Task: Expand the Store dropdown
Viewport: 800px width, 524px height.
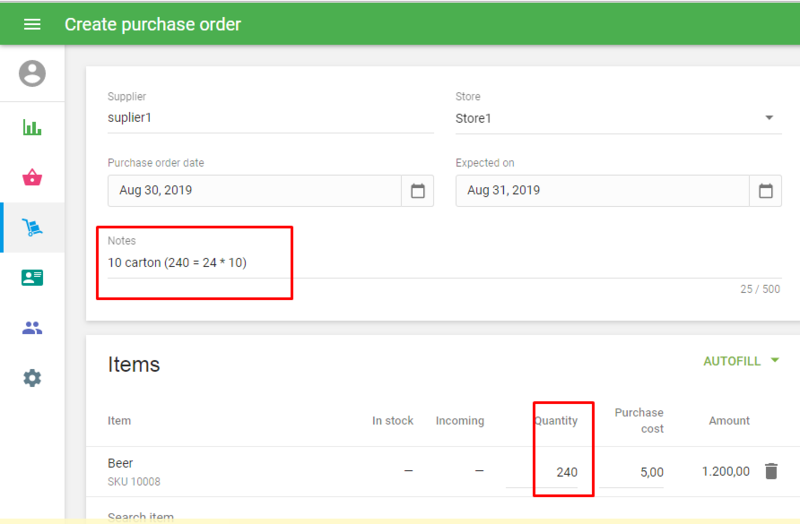Action: (769, 118)
